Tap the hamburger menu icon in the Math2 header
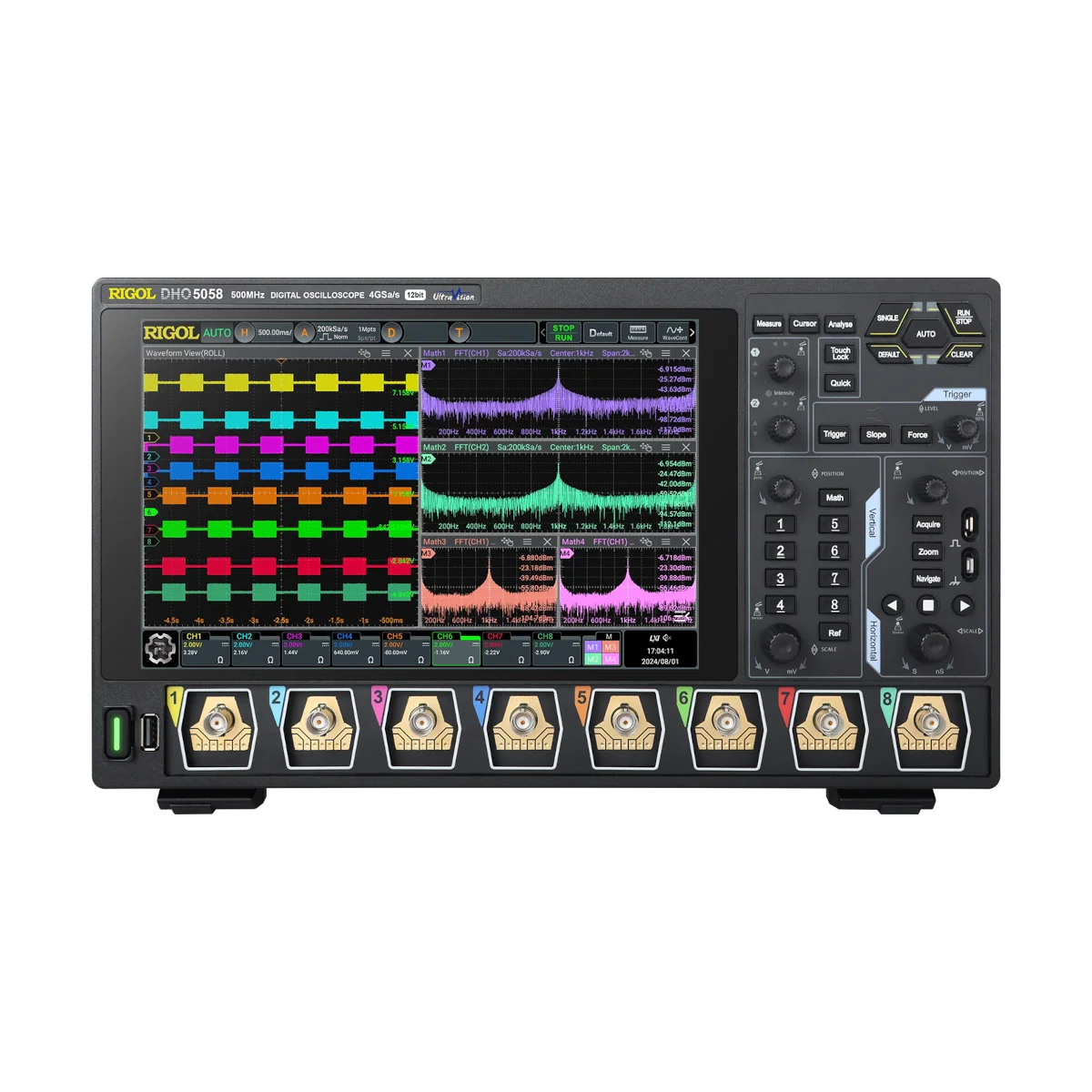This screenshot has height=1092, width=1092. [666, 448]
